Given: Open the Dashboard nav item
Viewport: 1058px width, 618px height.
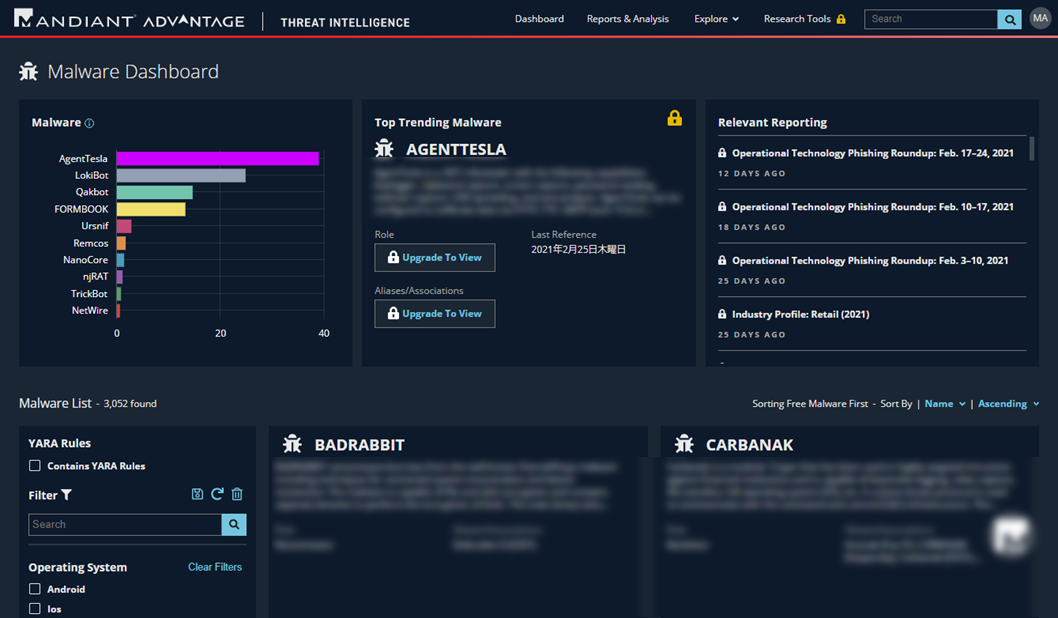Looking at the screenshot, I should tap(539, 19).
